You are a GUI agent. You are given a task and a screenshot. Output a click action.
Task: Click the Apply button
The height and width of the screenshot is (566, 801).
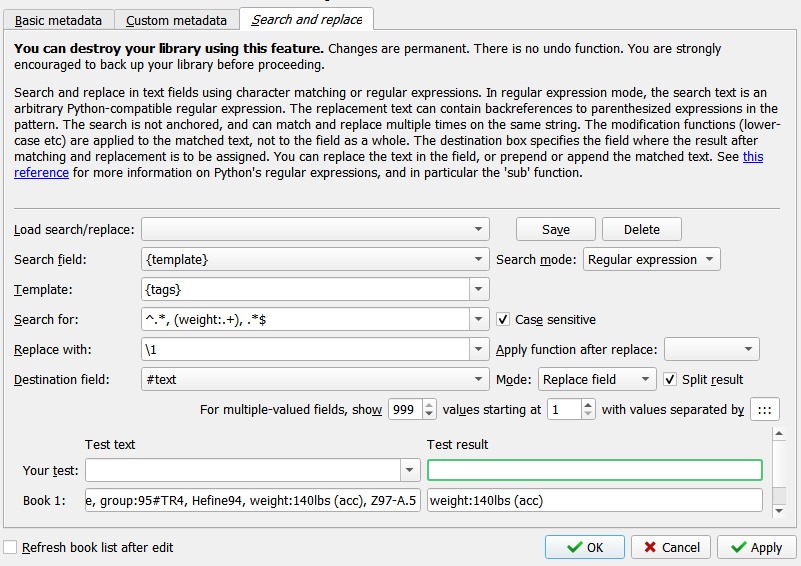tap(756, 547)
